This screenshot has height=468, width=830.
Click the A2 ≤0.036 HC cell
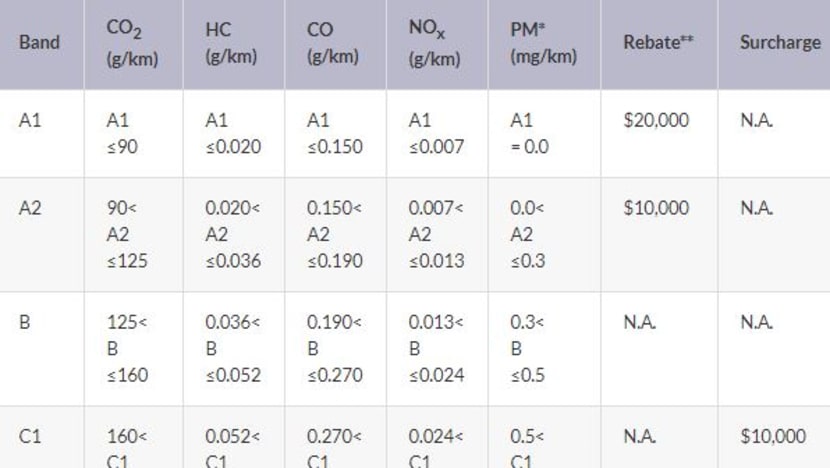[233, 235]
